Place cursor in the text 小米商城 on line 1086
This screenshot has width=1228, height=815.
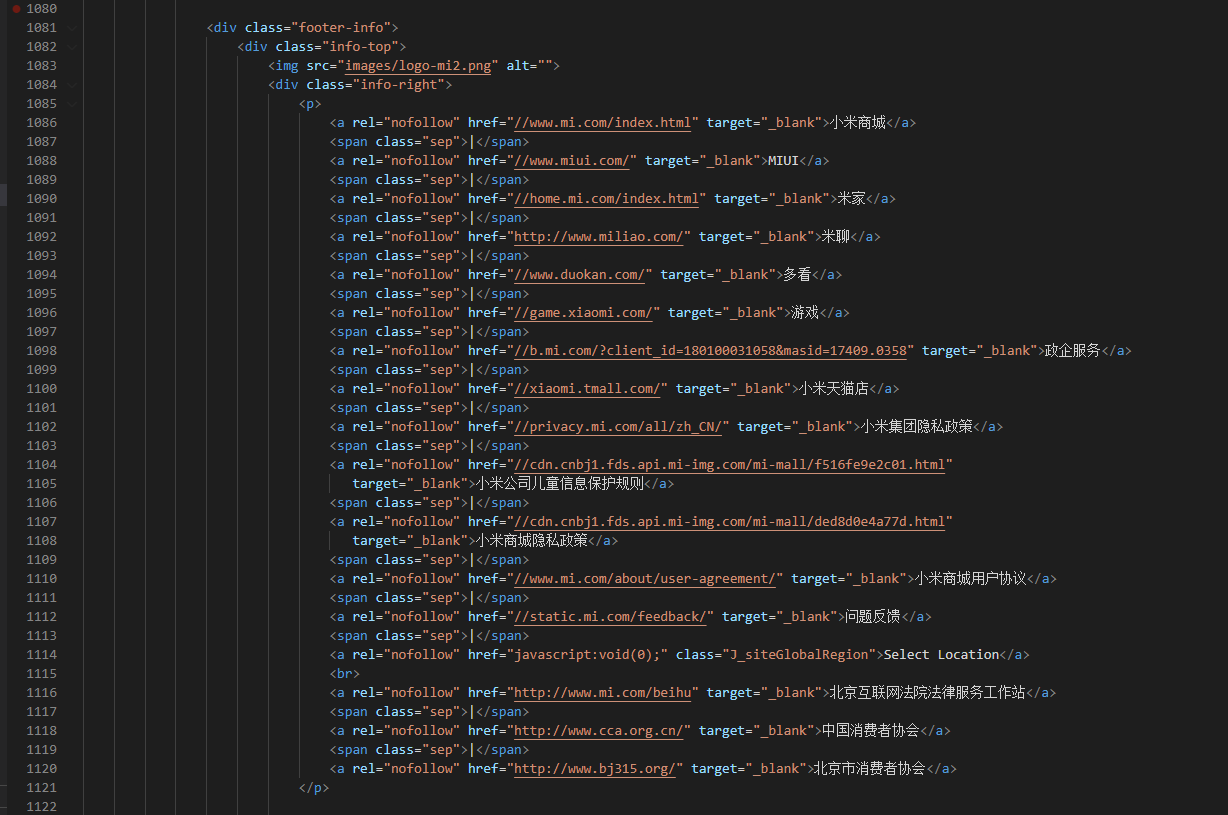click(858, 122)
